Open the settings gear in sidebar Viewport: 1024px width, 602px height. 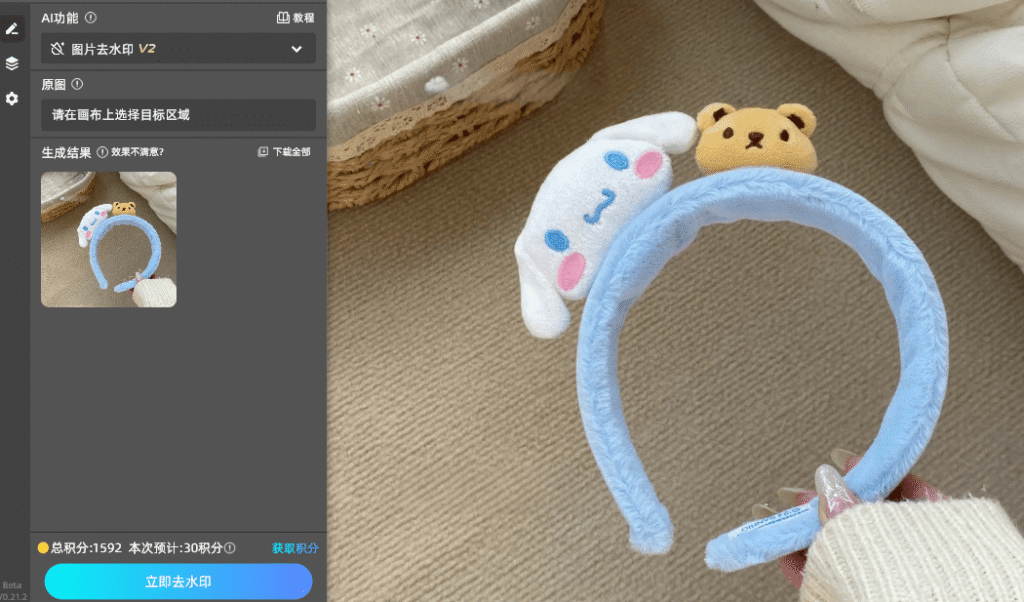(12, 99)
